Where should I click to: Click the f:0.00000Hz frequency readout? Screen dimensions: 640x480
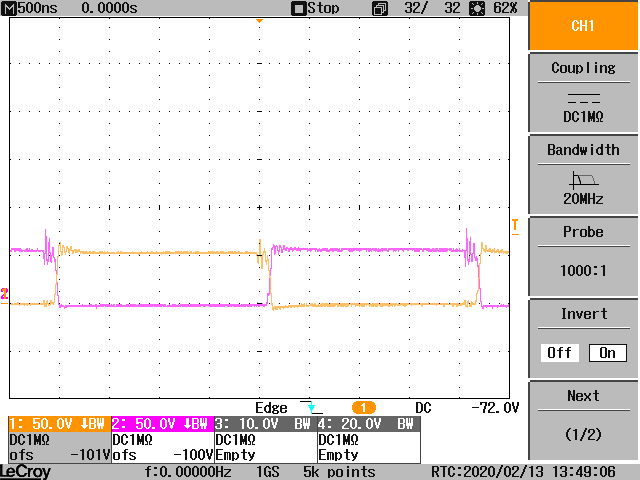click(188, 472)
